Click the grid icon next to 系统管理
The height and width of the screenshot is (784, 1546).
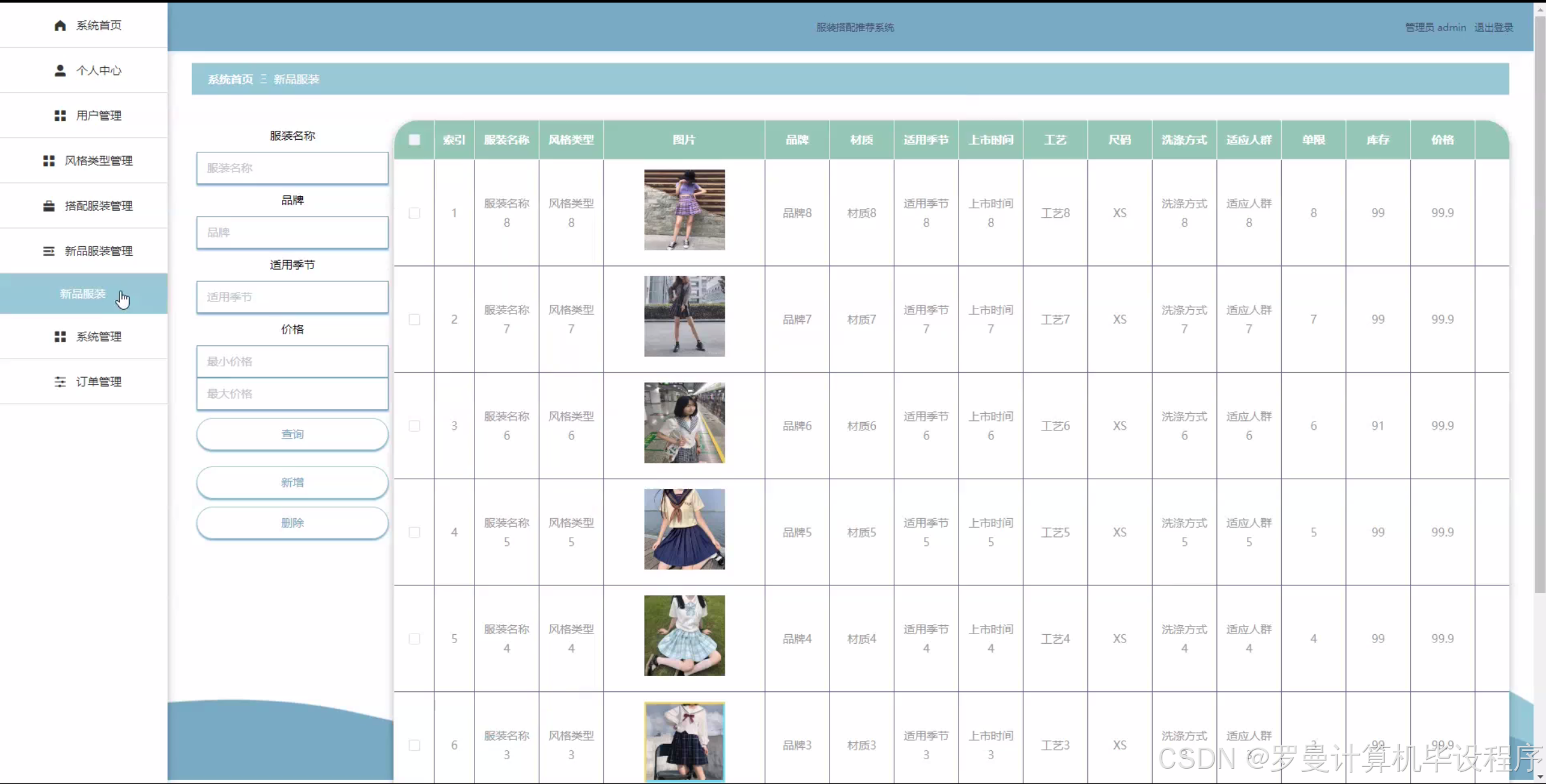pos(60,336)
